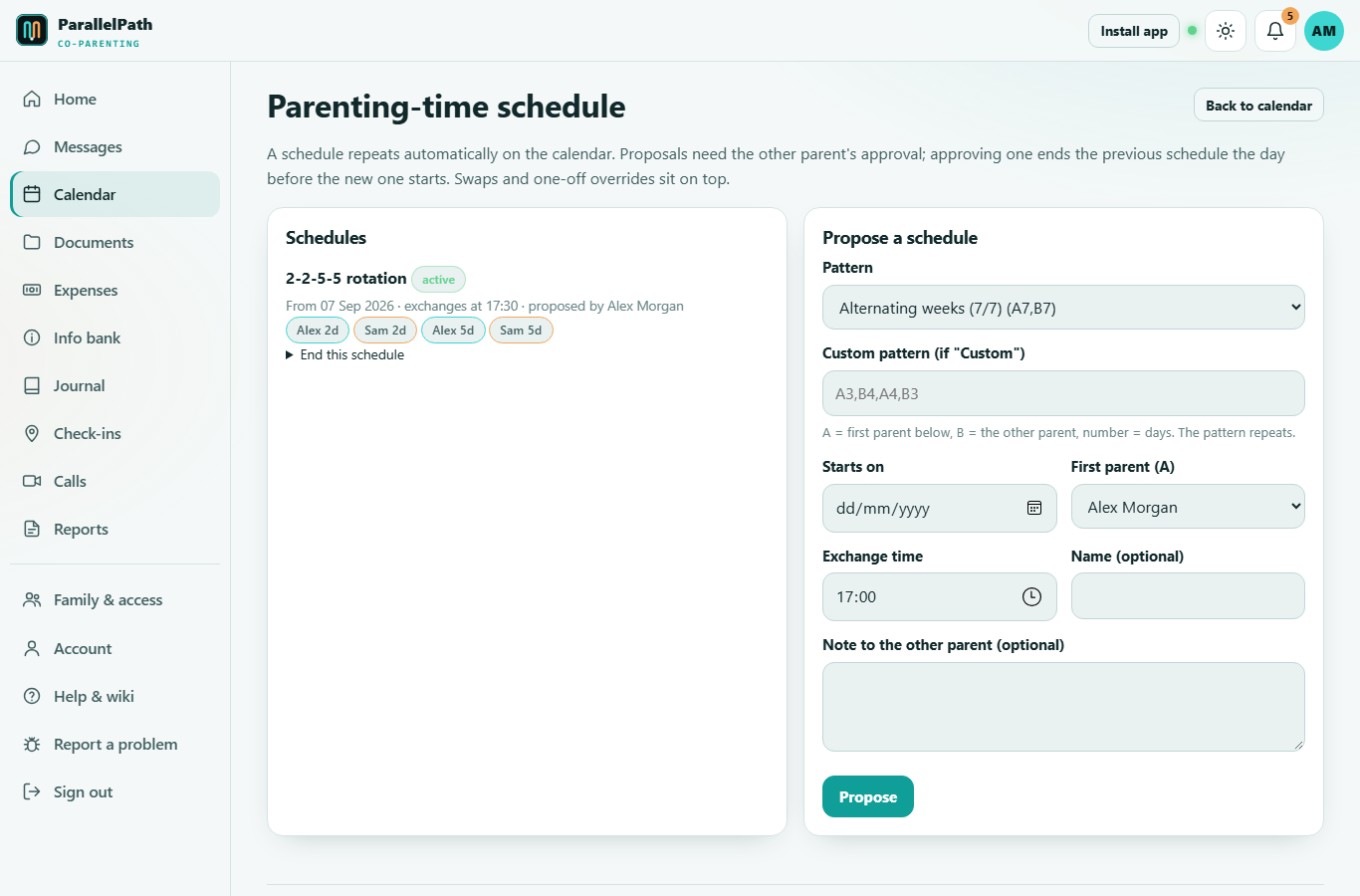The image size is (1360, 896).
Task: Click the Check-ins pin icon
Action: click(32, 433)
